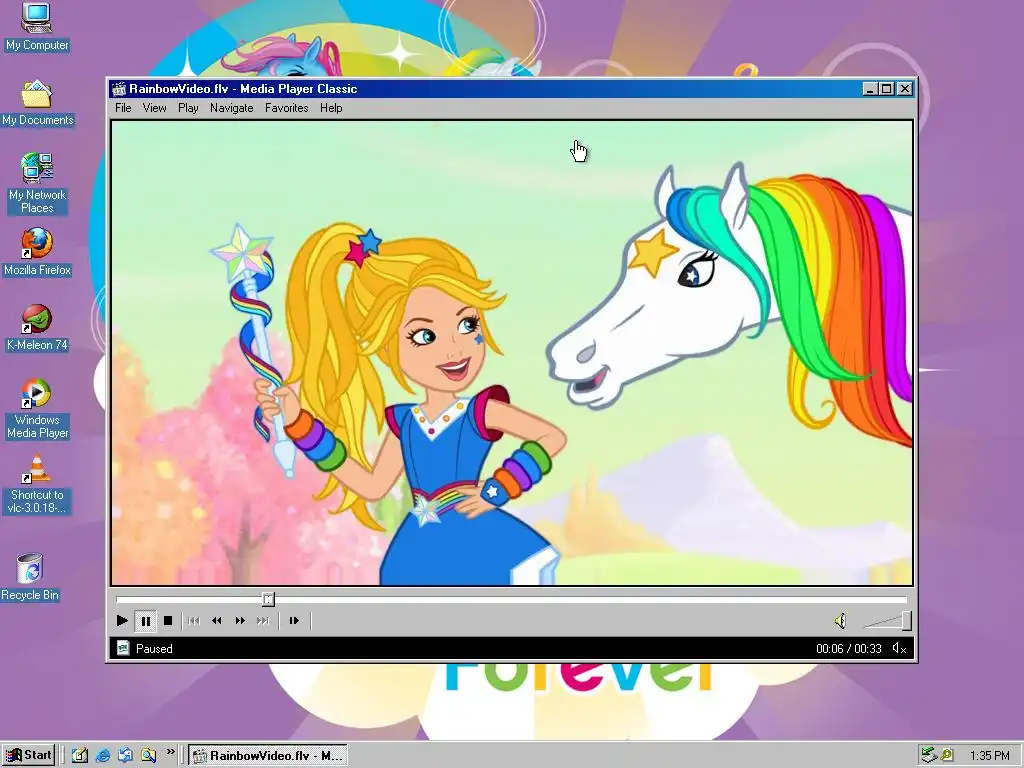Maximize the Media Player Classic window
Viewport: 1024px width, 768px height.
click(886, 89)
